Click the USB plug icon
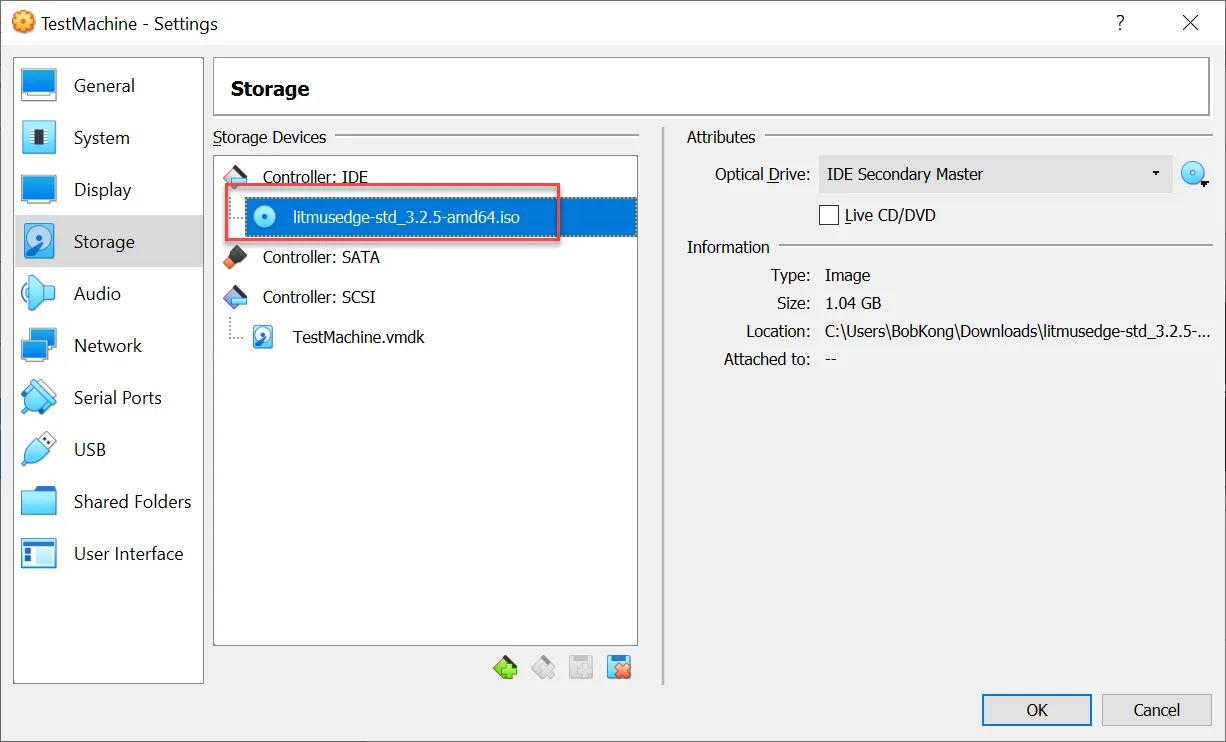 39,450
